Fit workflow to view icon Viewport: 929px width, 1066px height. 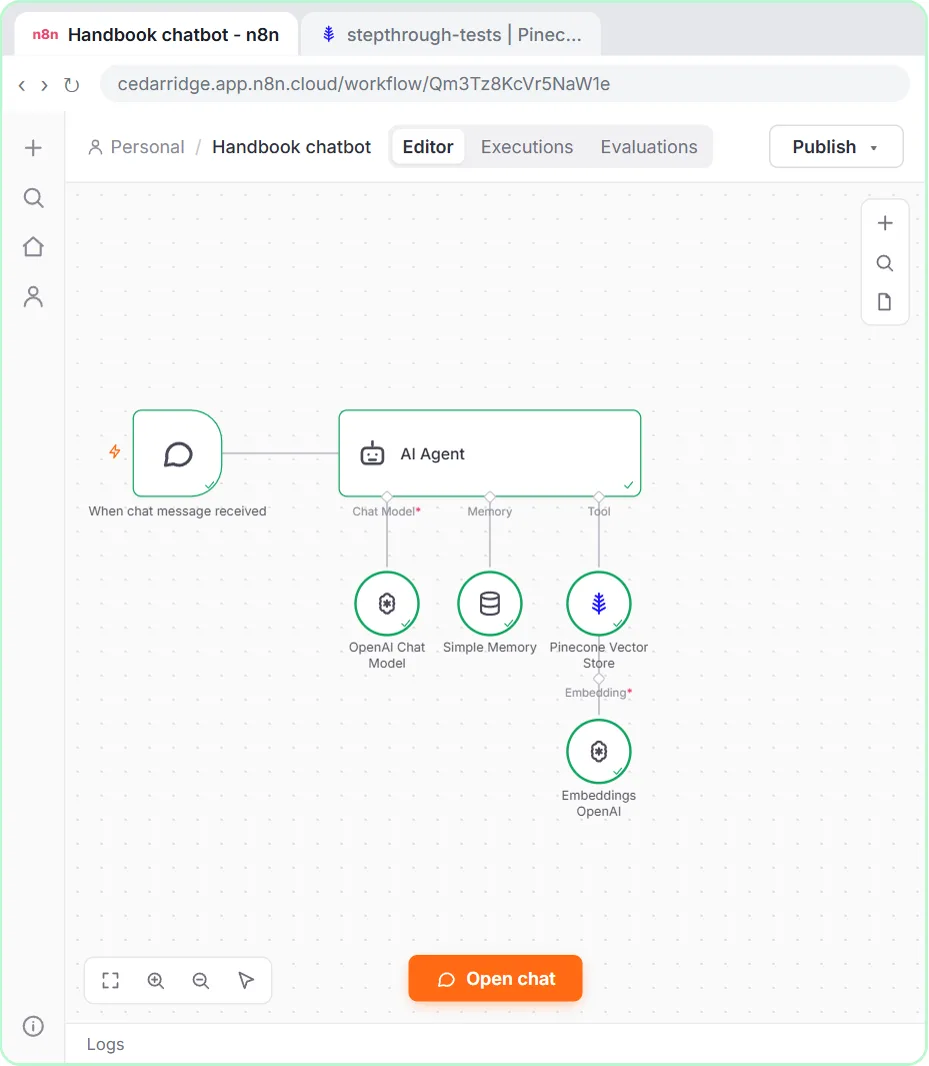(110, 980)
